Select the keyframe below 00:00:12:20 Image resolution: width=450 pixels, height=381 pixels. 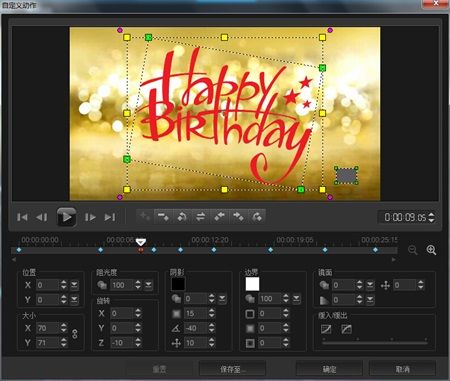[214, 250]
